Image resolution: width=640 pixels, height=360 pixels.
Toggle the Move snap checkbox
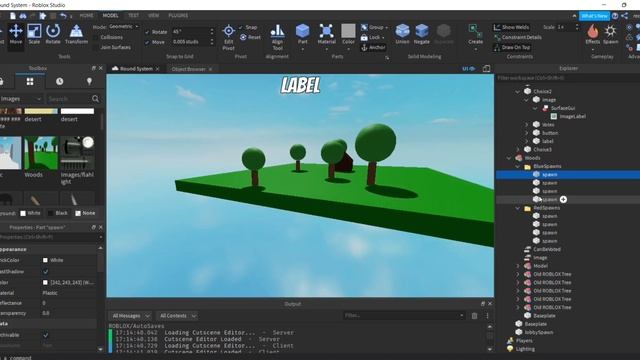147,42
